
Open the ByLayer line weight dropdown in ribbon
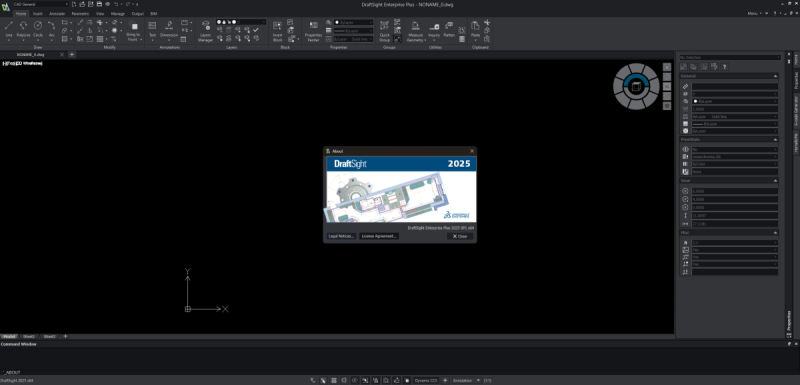point(354,31)
